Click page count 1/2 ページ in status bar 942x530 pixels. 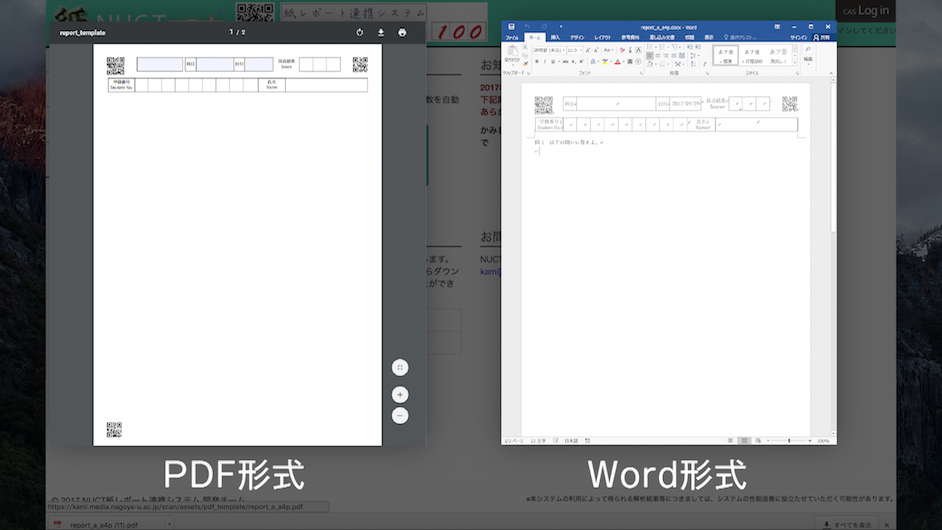[x=514, y=440]
